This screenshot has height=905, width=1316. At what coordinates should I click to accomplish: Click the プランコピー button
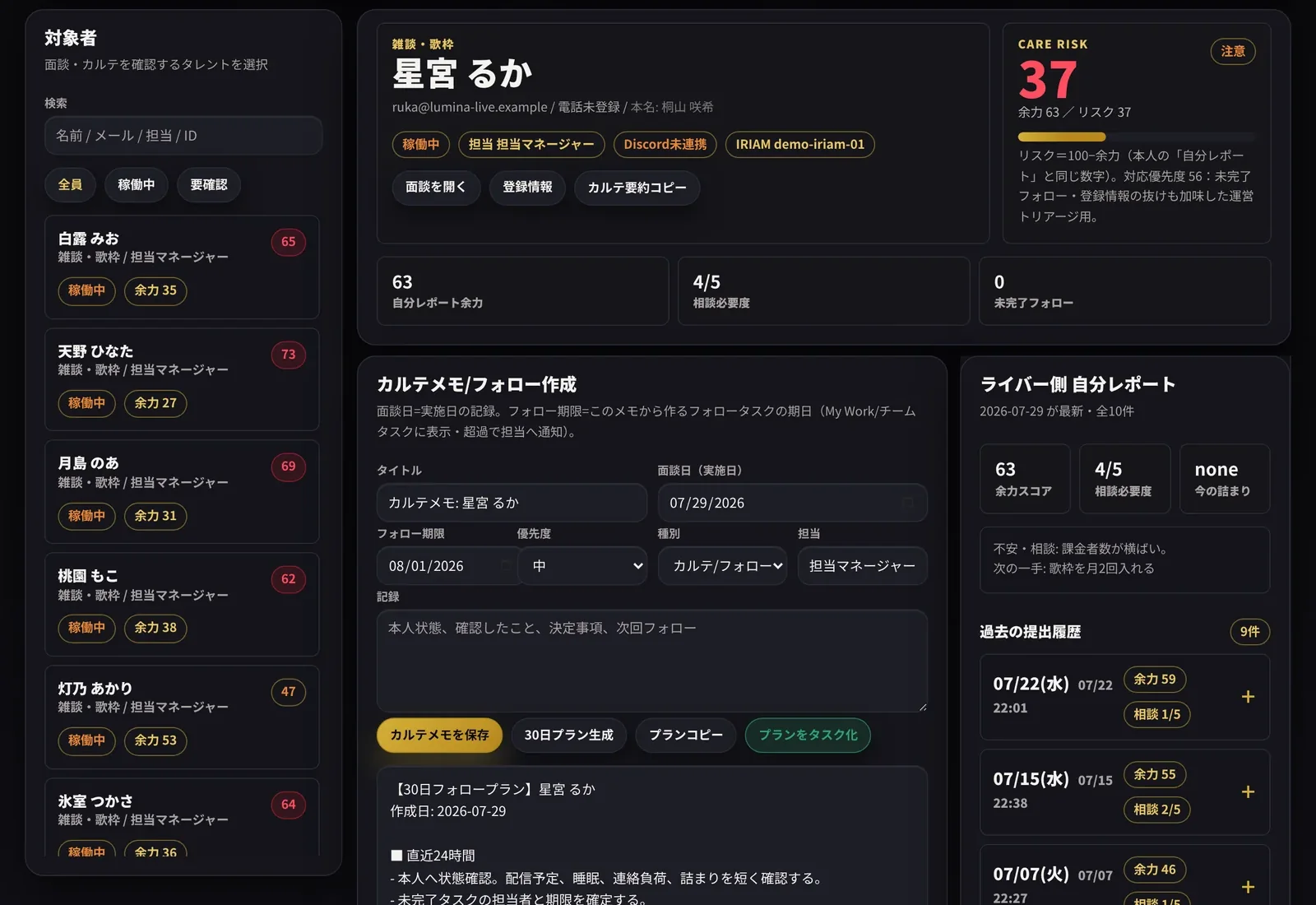point(686,736)
